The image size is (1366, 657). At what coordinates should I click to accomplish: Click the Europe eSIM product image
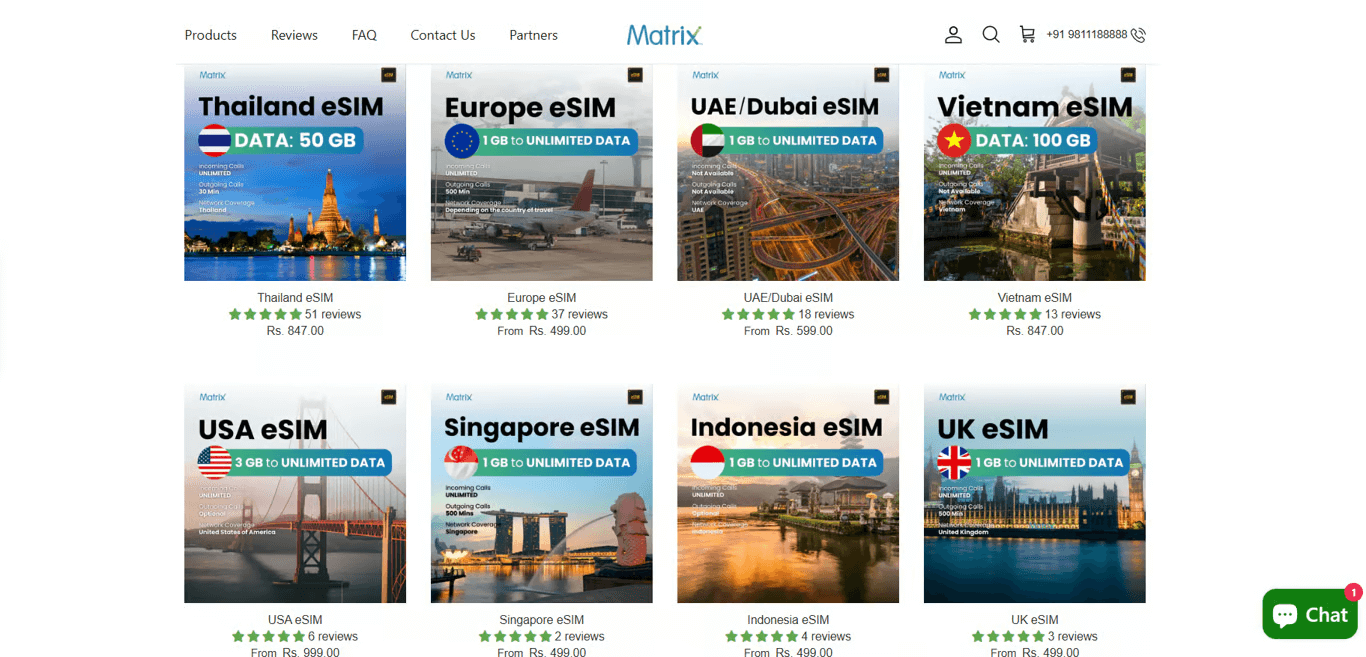tap(541, 170)
